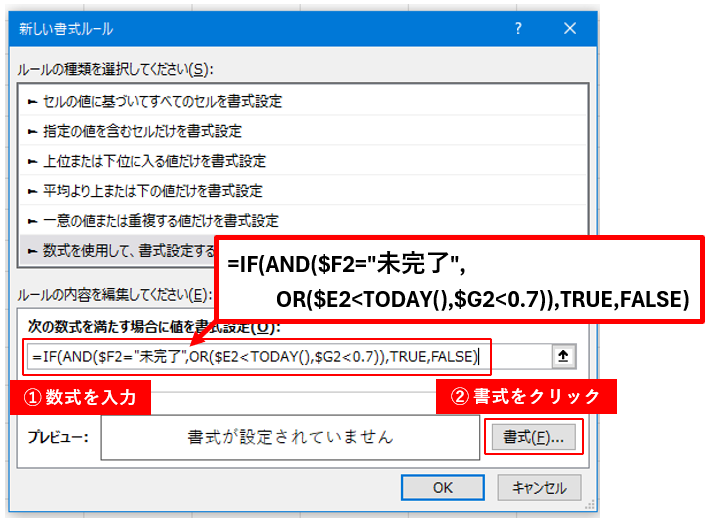Choose 指定の値を含むセルだけを書式設定 rule type
The image size is (714, 522).
pyautogui.click(x=140, y=131)
